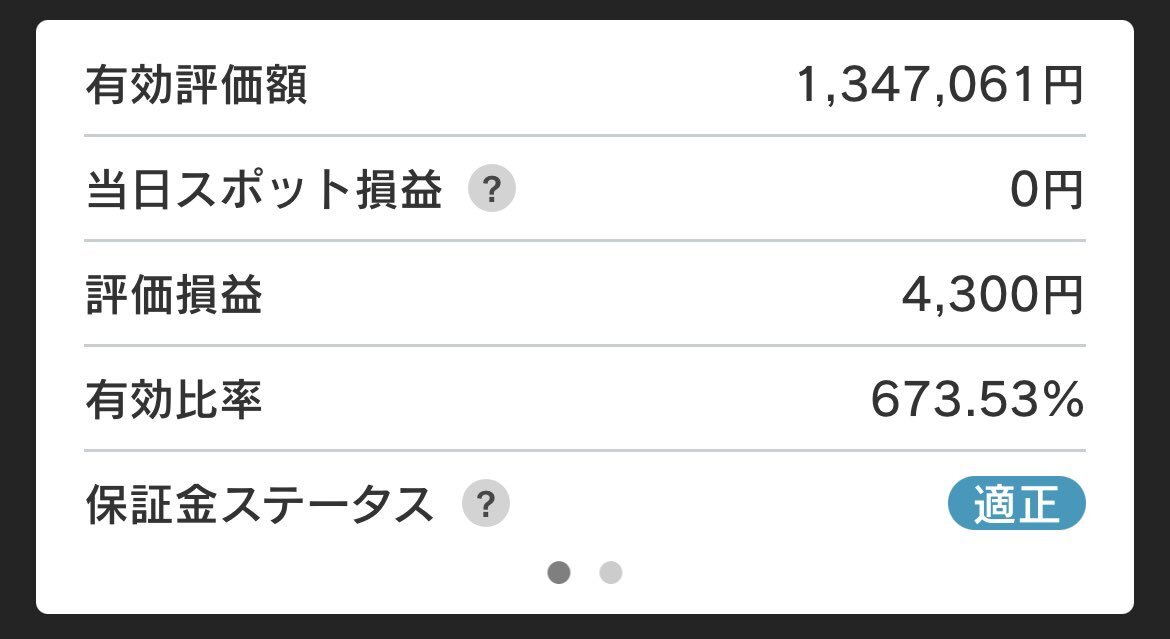Click the 保証金ステータス row

point(585,504)
